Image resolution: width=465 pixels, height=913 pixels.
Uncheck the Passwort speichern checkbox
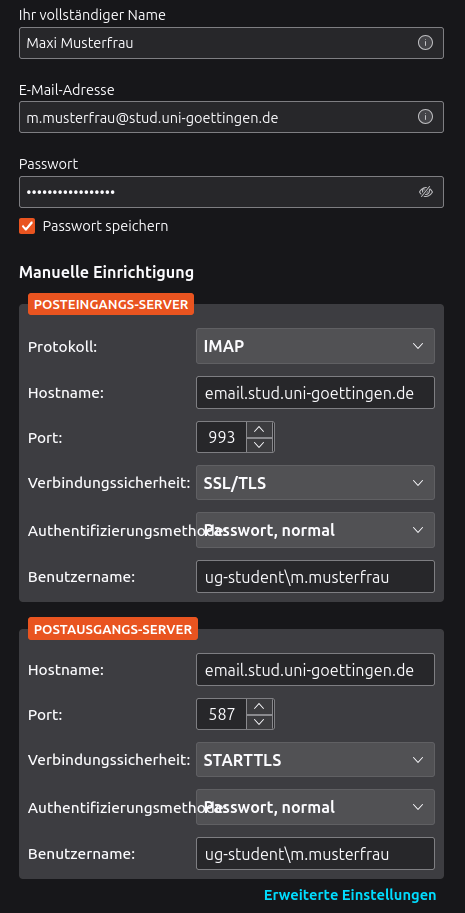(27, 226)
